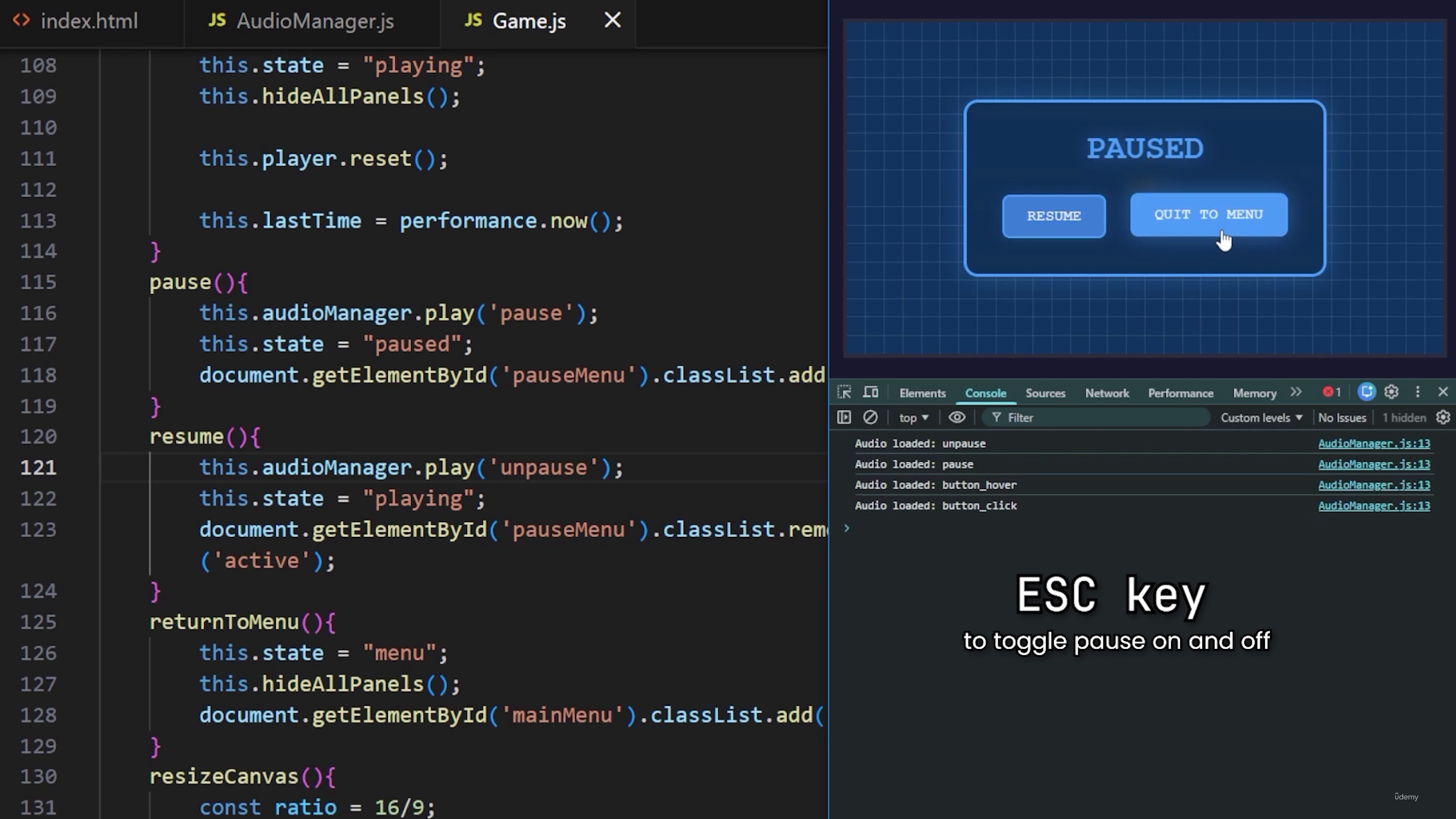Select the inspect element picker icon
Viewport: 1456px width, 819px height.
[844, 392]
